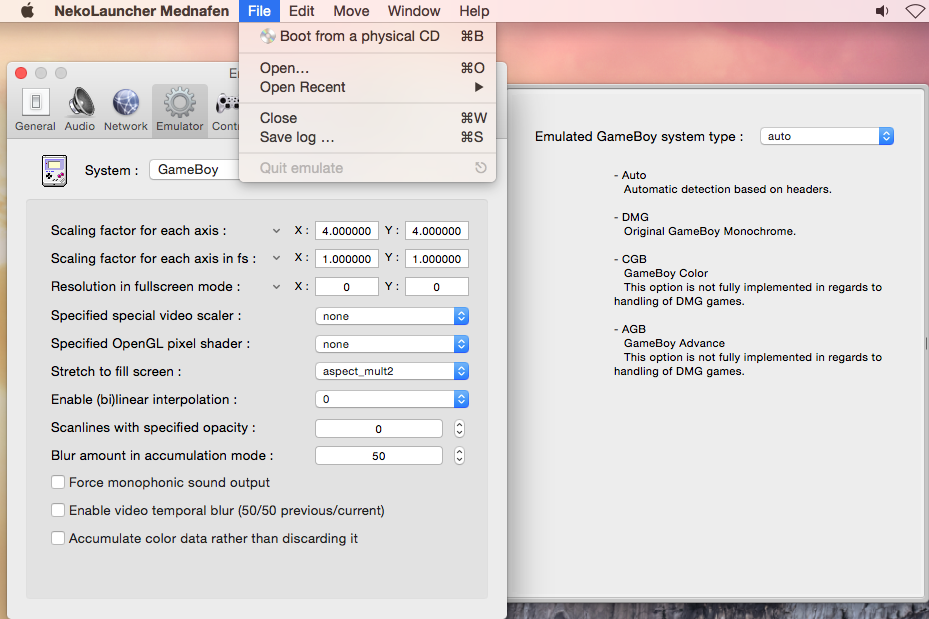Click fullscreen Resolution Y field

click(x=437, y=287)
